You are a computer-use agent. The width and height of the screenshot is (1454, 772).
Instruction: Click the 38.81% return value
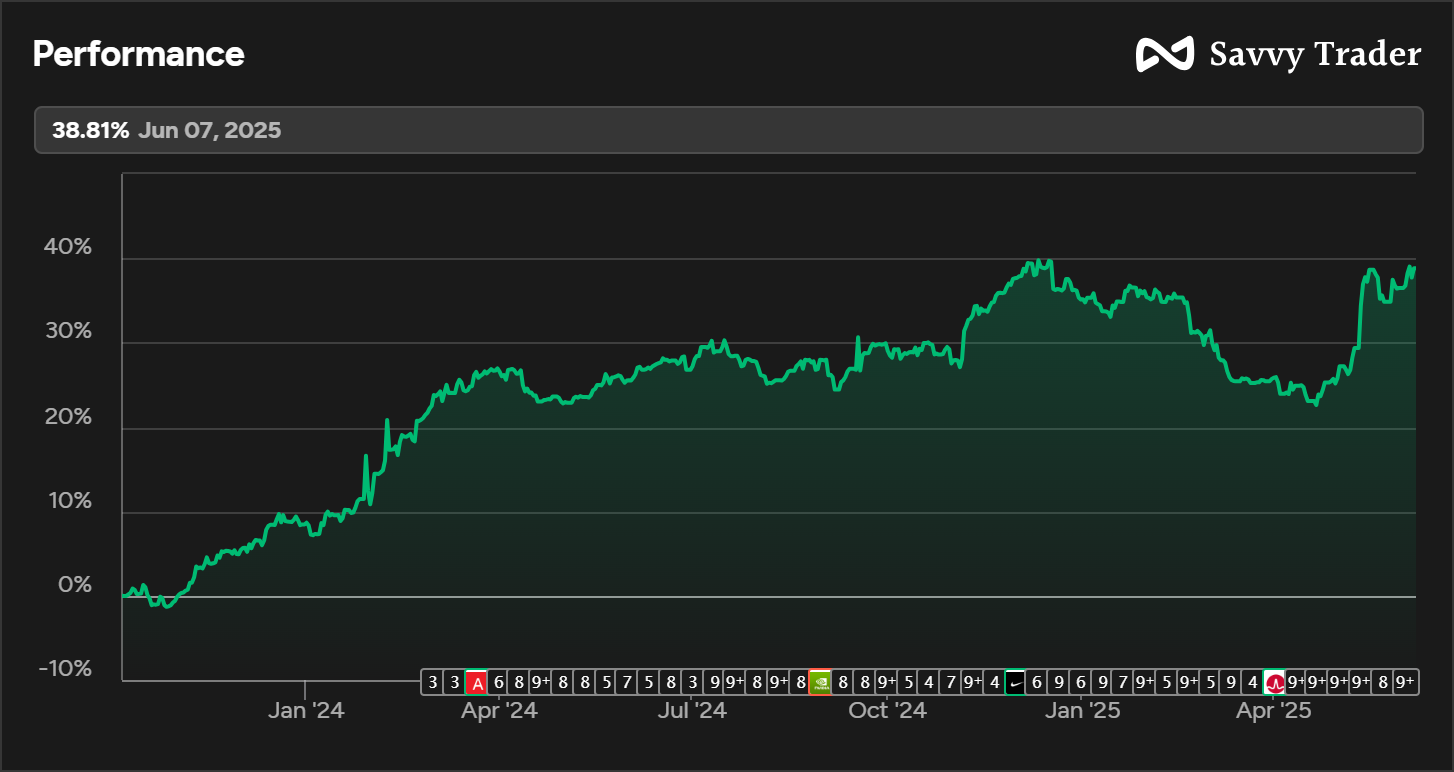point(91,130)
